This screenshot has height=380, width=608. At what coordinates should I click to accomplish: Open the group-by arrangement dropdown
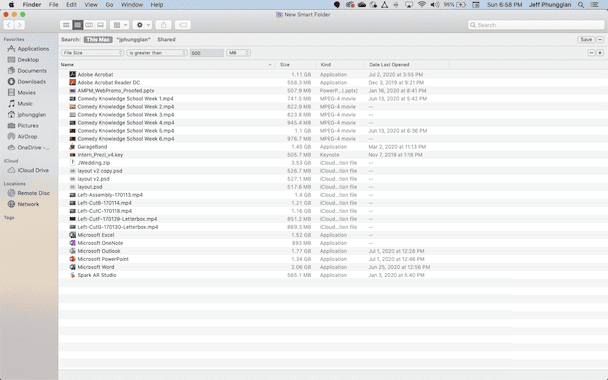point(119,25)
